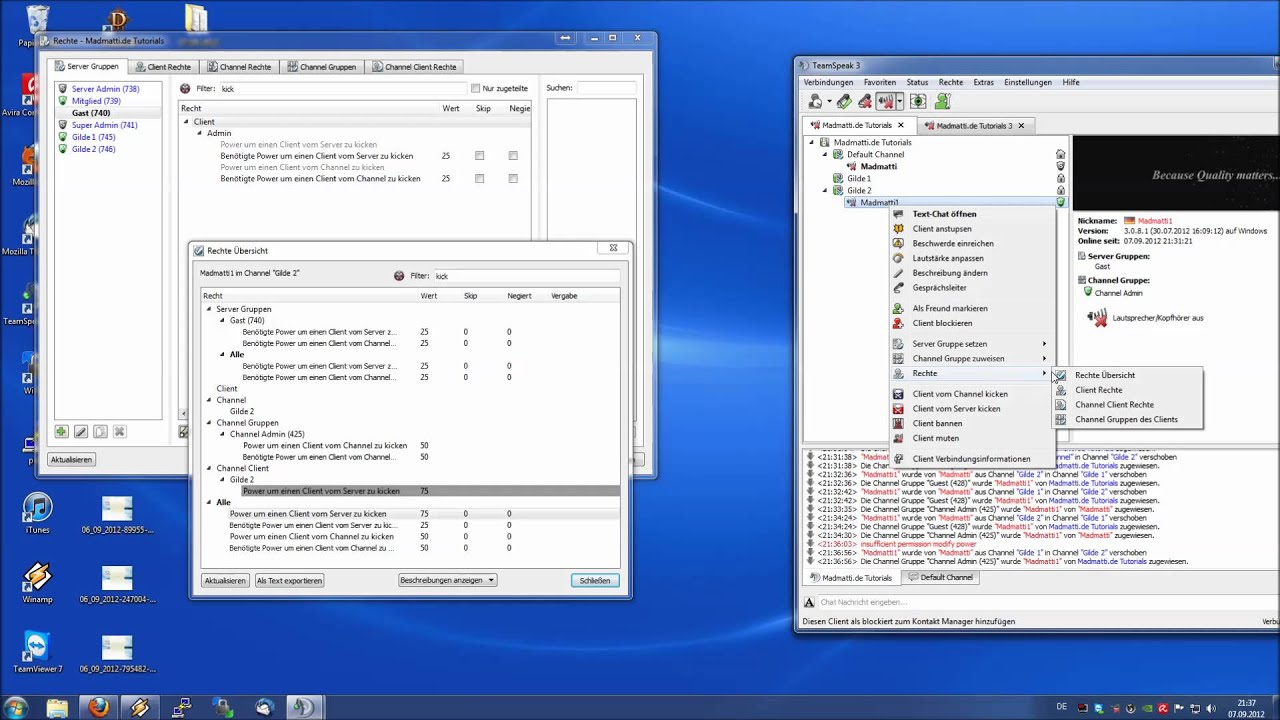The width and height of the screenshot is (1280, 720).
Task: Click the mute speakers toolbar icon in TeamSpeak
Action: coord(885,101)
